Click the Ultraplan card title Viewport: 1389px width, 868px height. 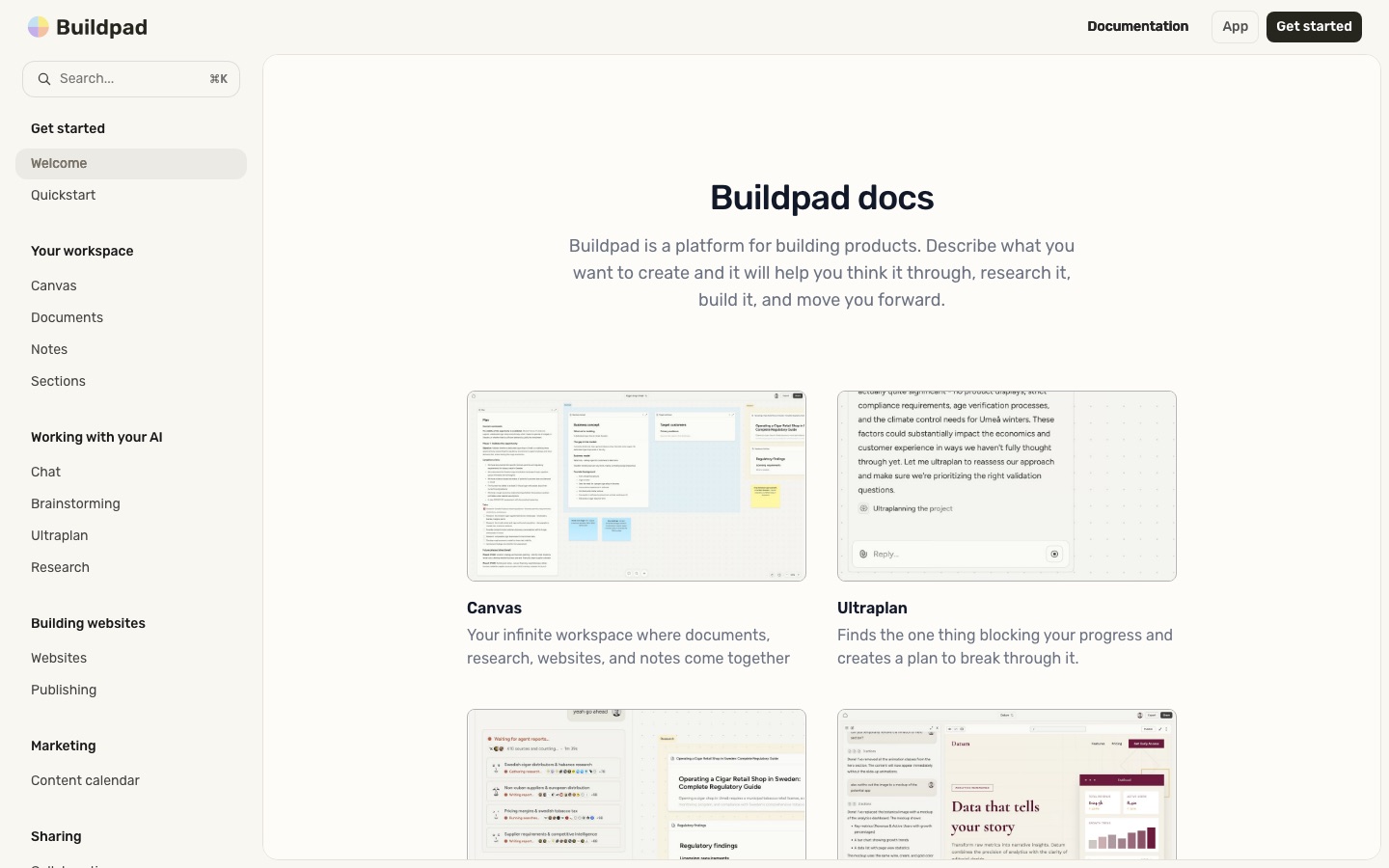tap(872, 609)
